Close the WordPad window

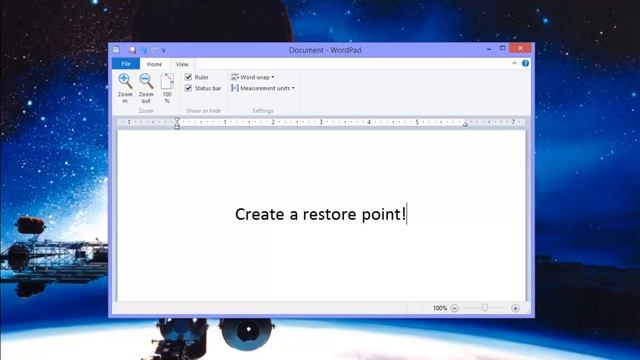[520, 49]
